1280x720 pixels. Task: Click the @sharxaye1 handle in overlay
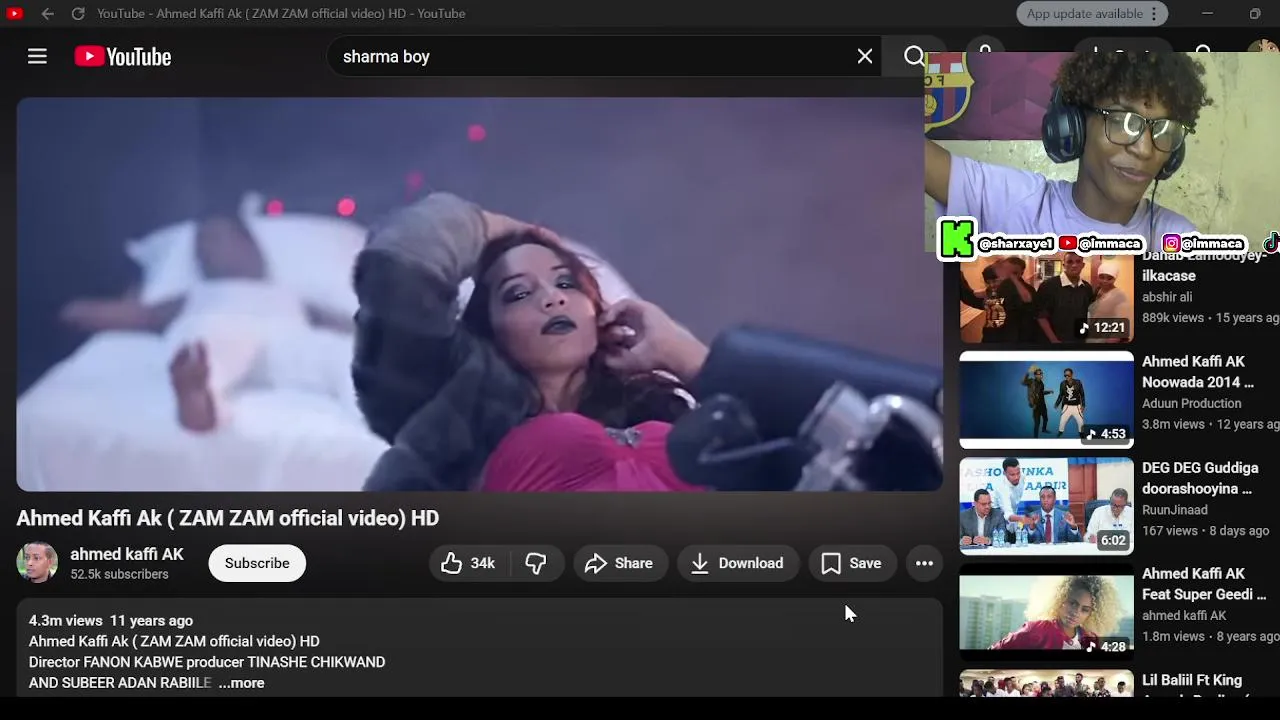coord(1016,244)
